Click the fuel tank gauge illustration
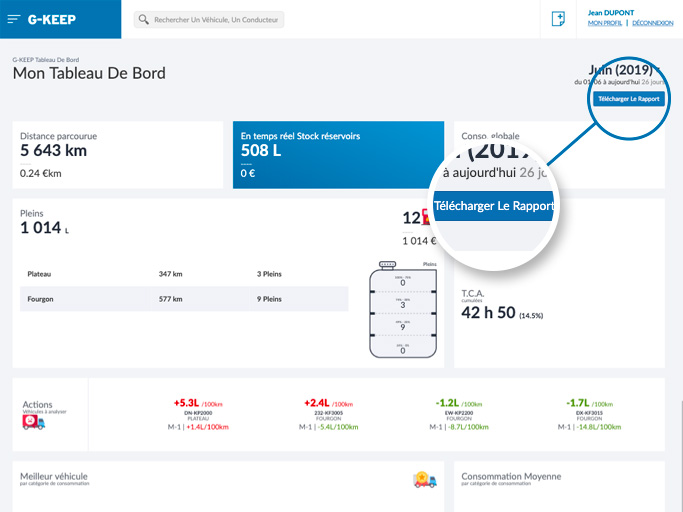683x512 pixels. tap(402, 312)
